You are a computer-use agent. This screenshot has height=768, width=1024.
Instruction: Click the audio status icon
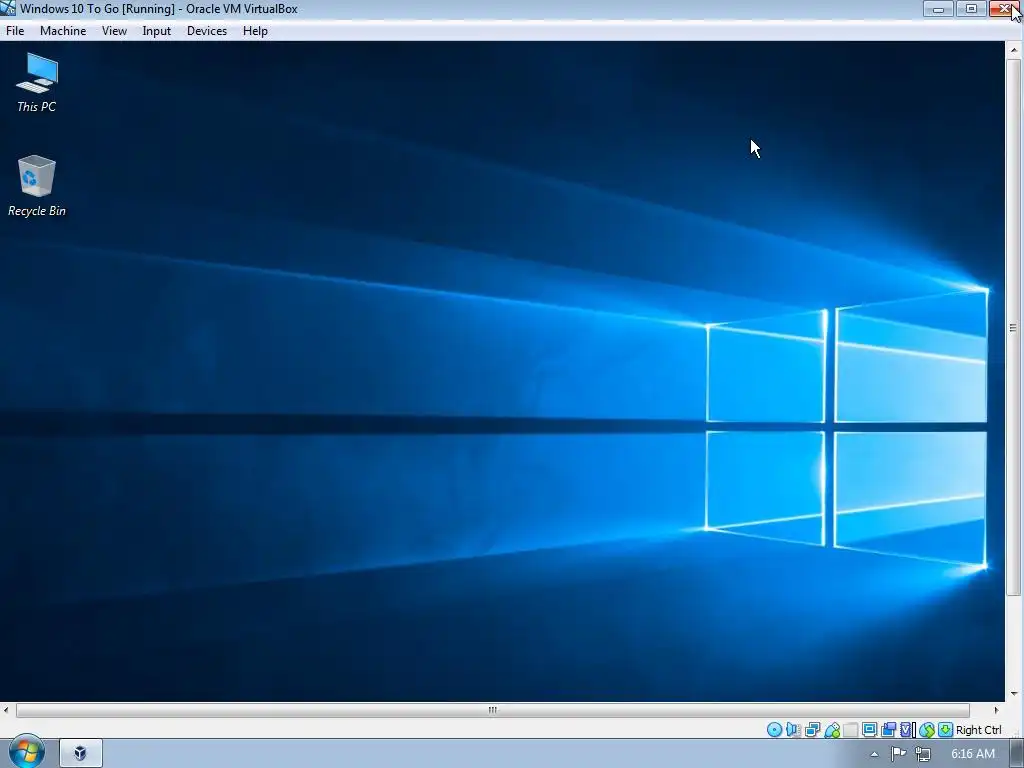pos(793,729)
